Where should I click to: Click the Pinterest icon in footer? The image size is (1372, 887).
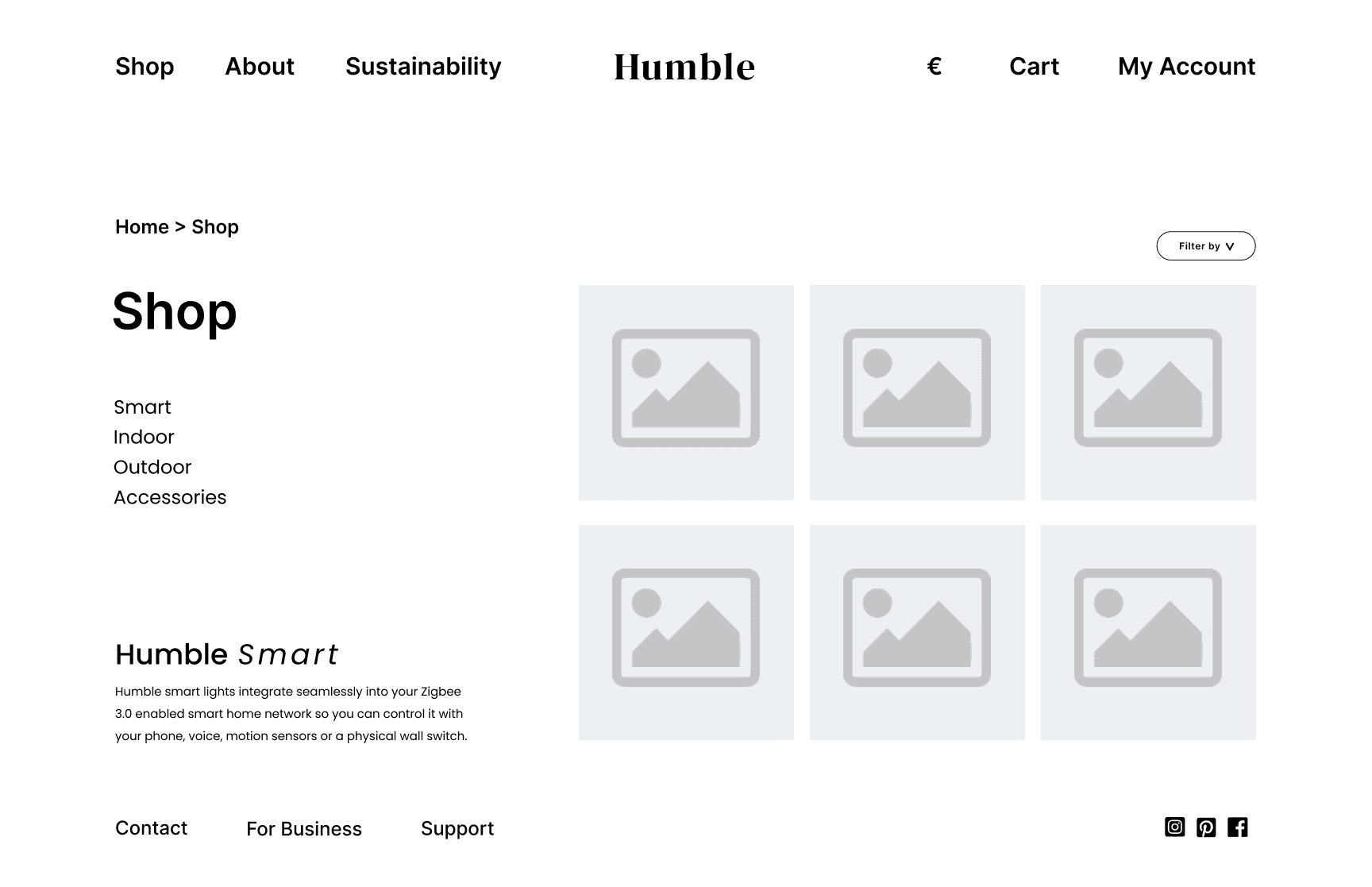(1206, 827)
